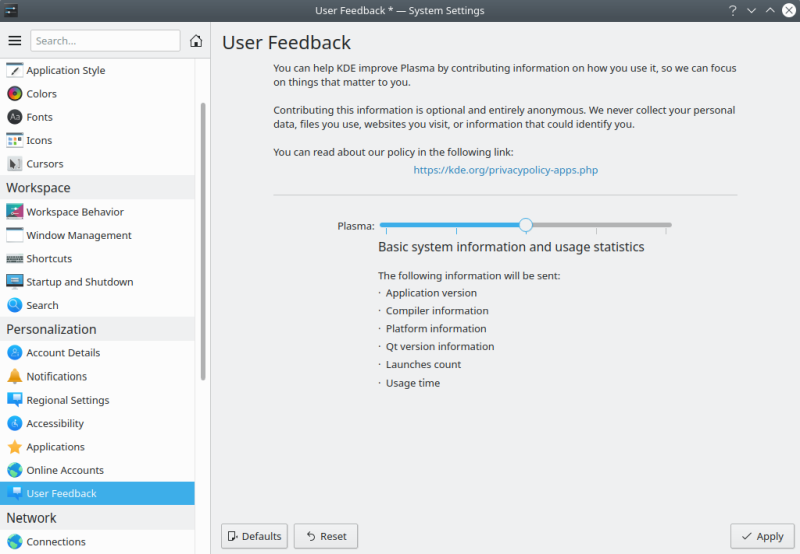Select Account Details label

(x=63, y=353)
